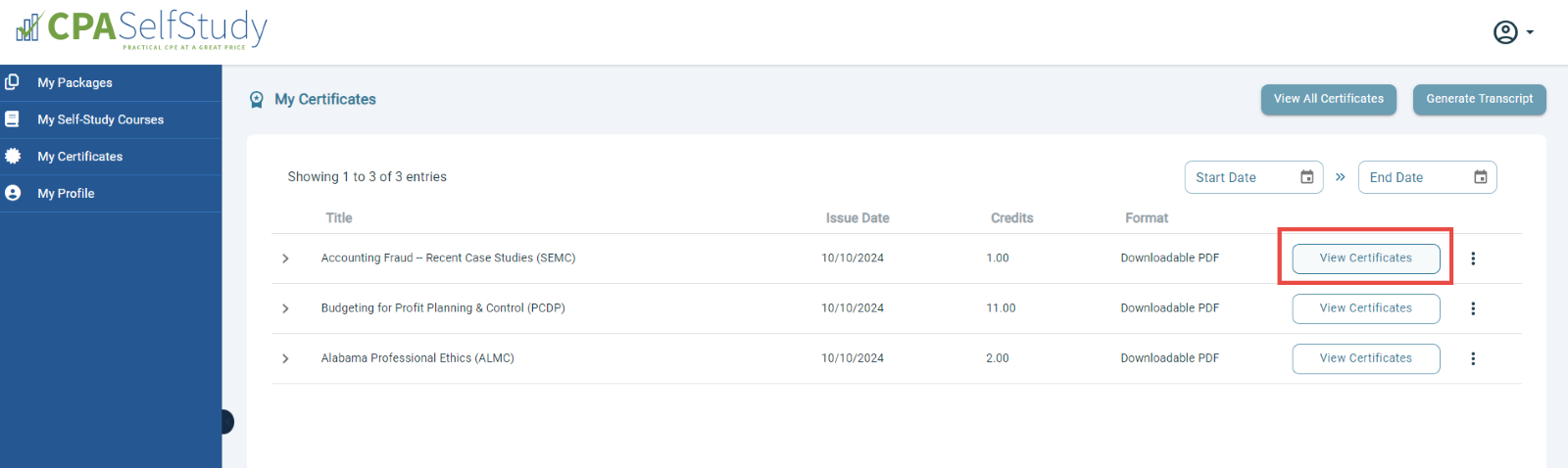Click Downloadable PDF in Accounting Fraud row
The width and height of the screenshot is (1568, 468).
coord(1170,258)
